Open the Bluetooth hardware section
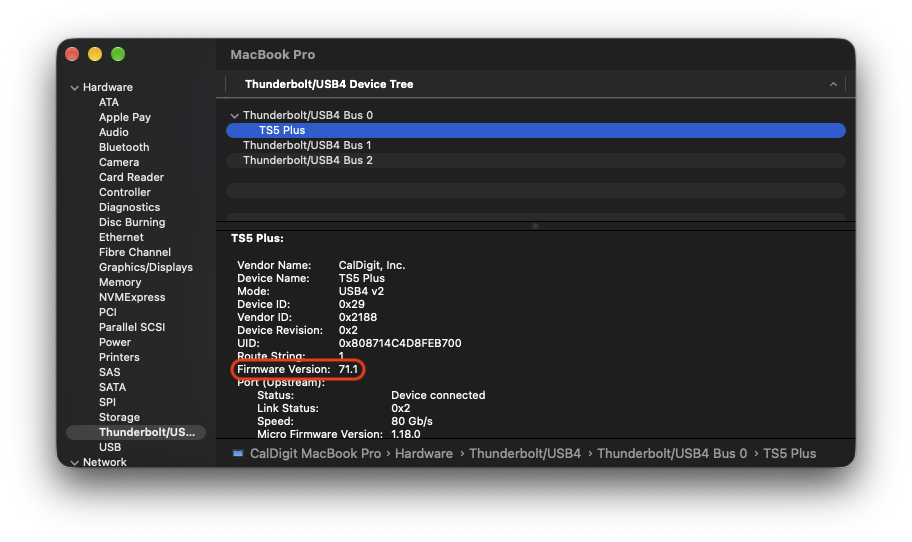 click(124, 148)
